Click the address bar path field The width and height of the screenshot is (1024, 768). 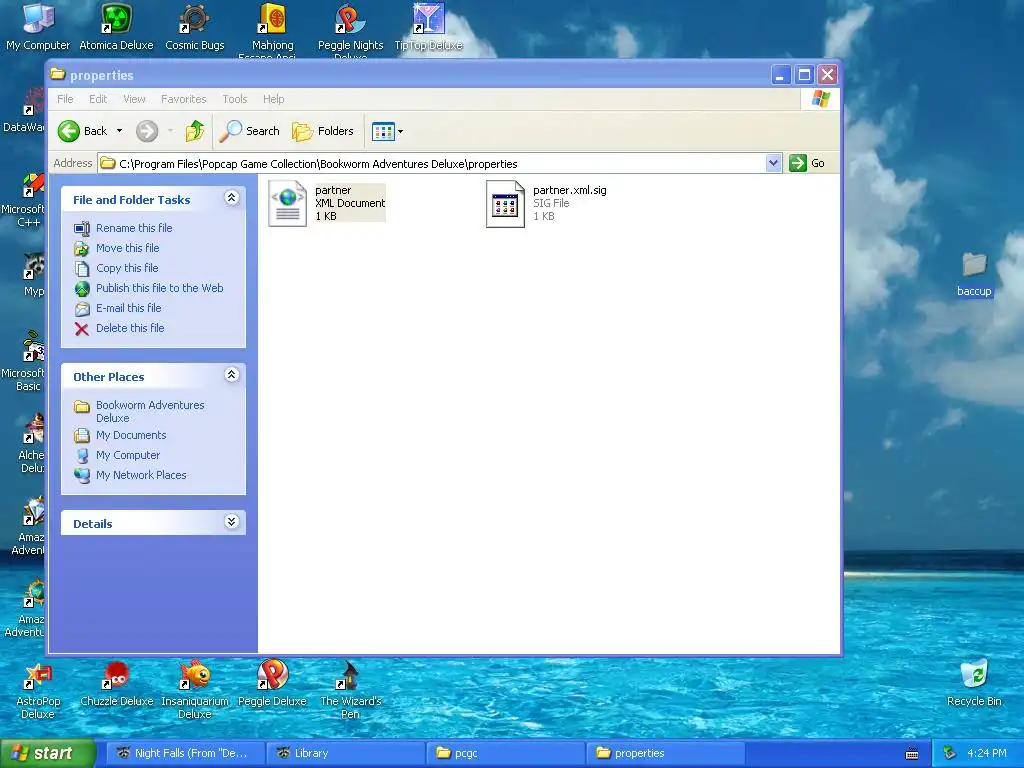pyautogui.click(x=431, y=164)
